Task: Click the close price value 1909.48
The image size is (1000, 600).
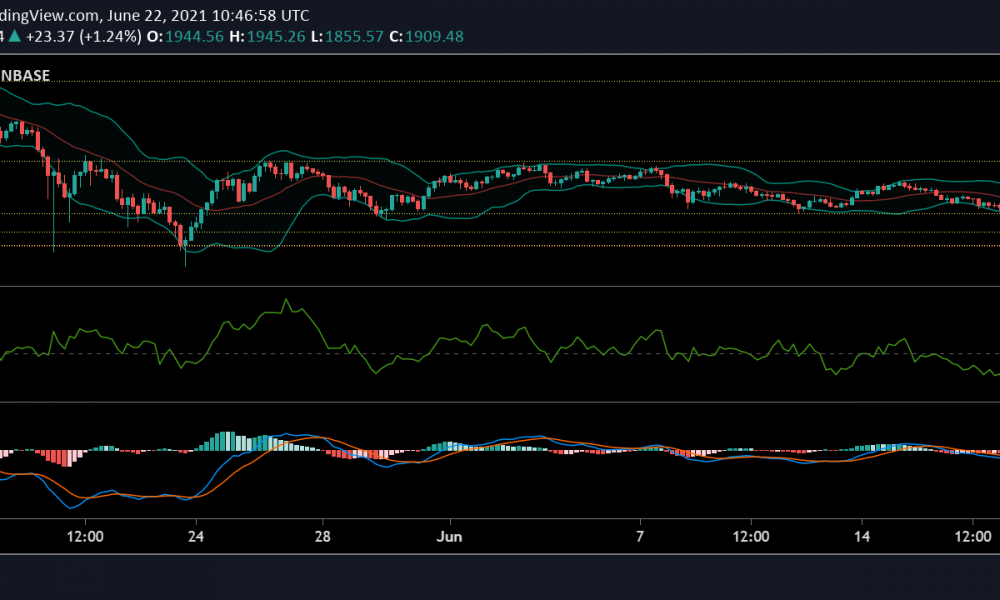Action: (x=434, y=36)
